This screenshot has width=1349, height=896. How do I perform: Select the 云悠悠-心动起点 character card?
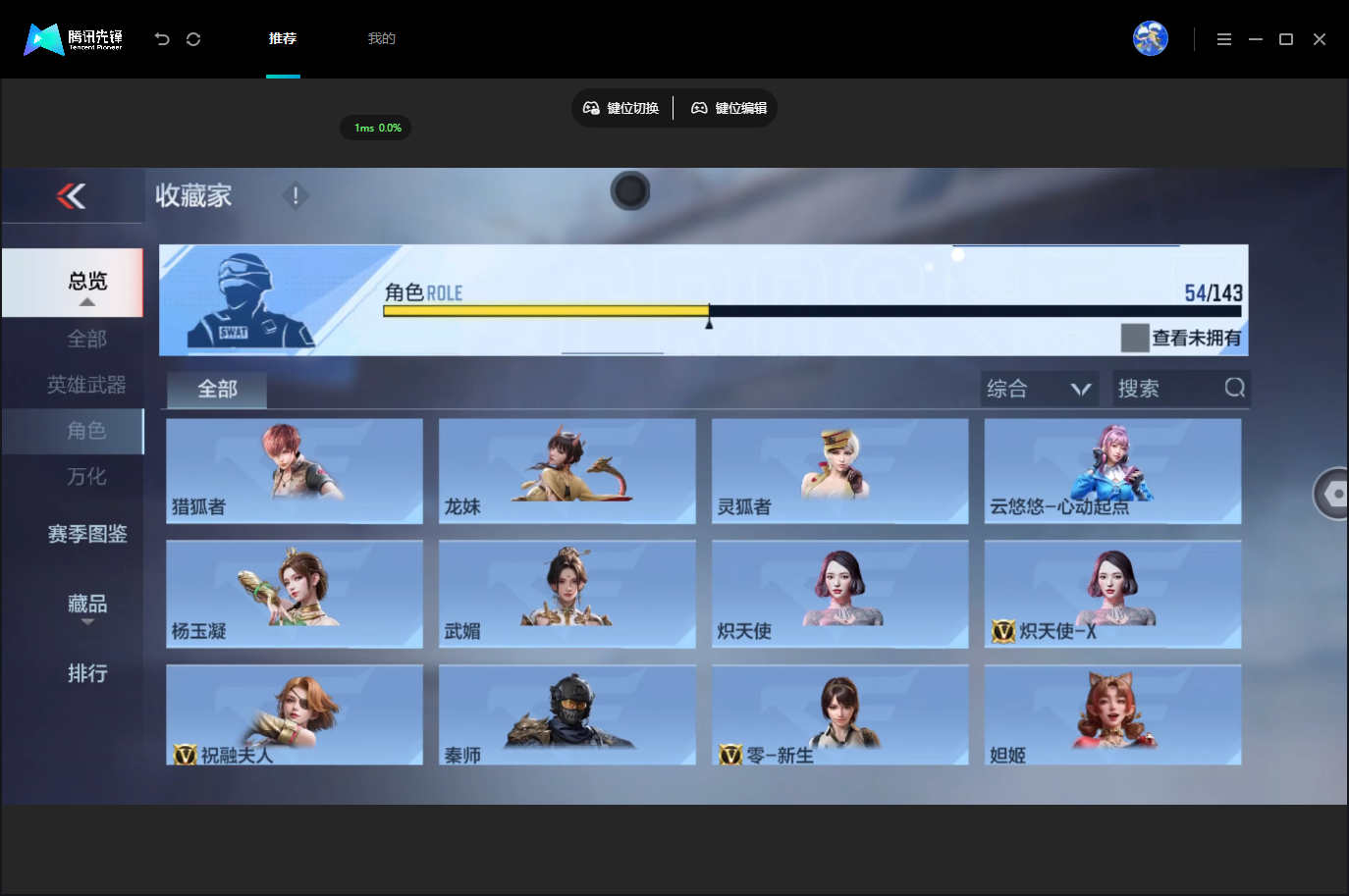click(x=1113, y=471)
